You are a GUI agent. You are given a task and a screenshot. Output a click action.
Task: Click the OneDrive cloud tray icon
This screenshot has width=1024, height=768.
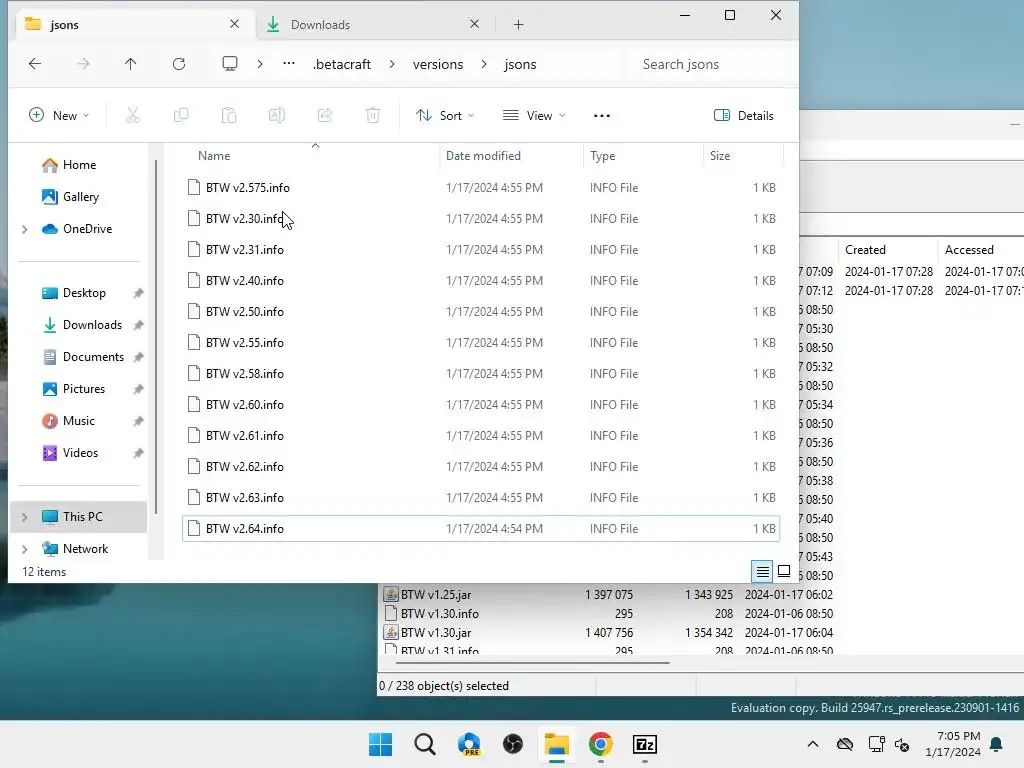pos(844,744)
